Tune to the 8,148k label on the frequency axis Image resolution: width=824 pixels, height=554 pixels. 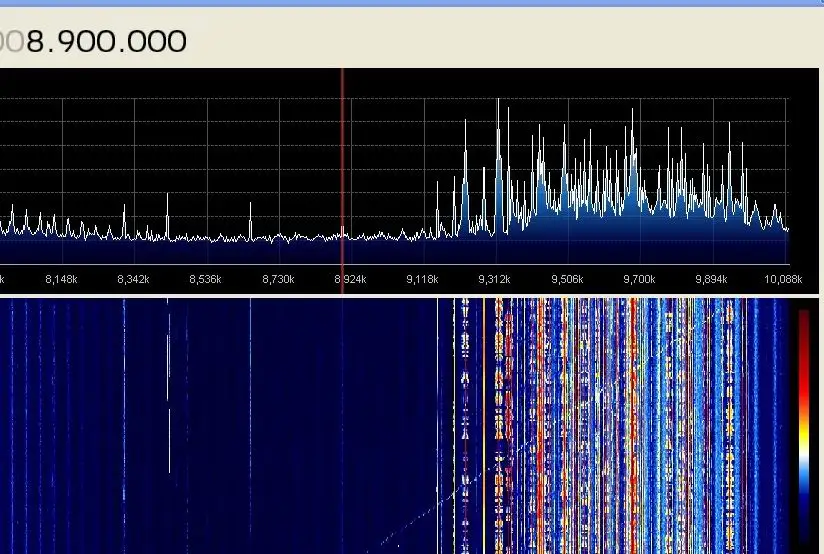tap(61, 279)
